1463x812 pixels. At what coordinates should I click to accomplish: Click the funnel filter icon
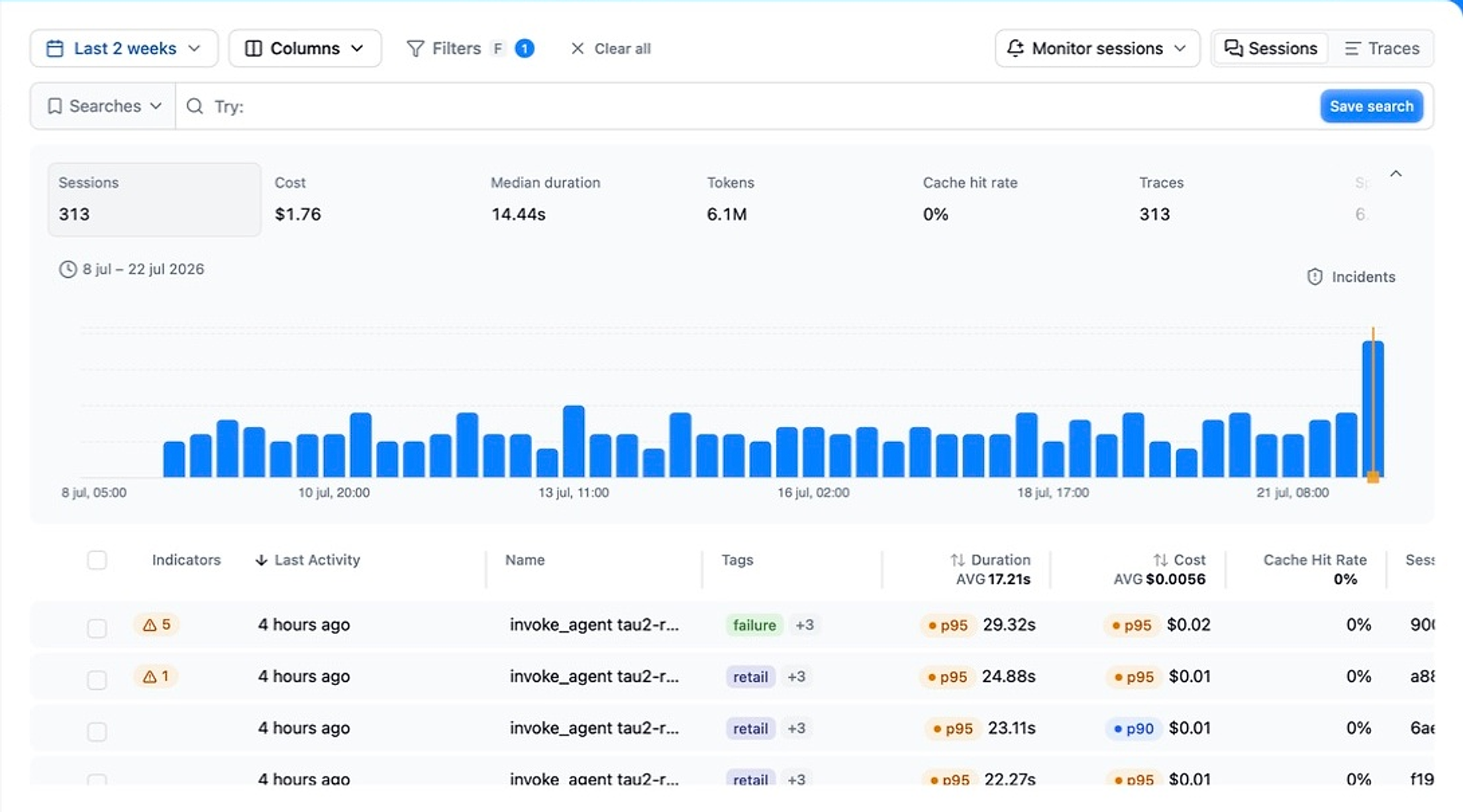[x=415, y=48]
